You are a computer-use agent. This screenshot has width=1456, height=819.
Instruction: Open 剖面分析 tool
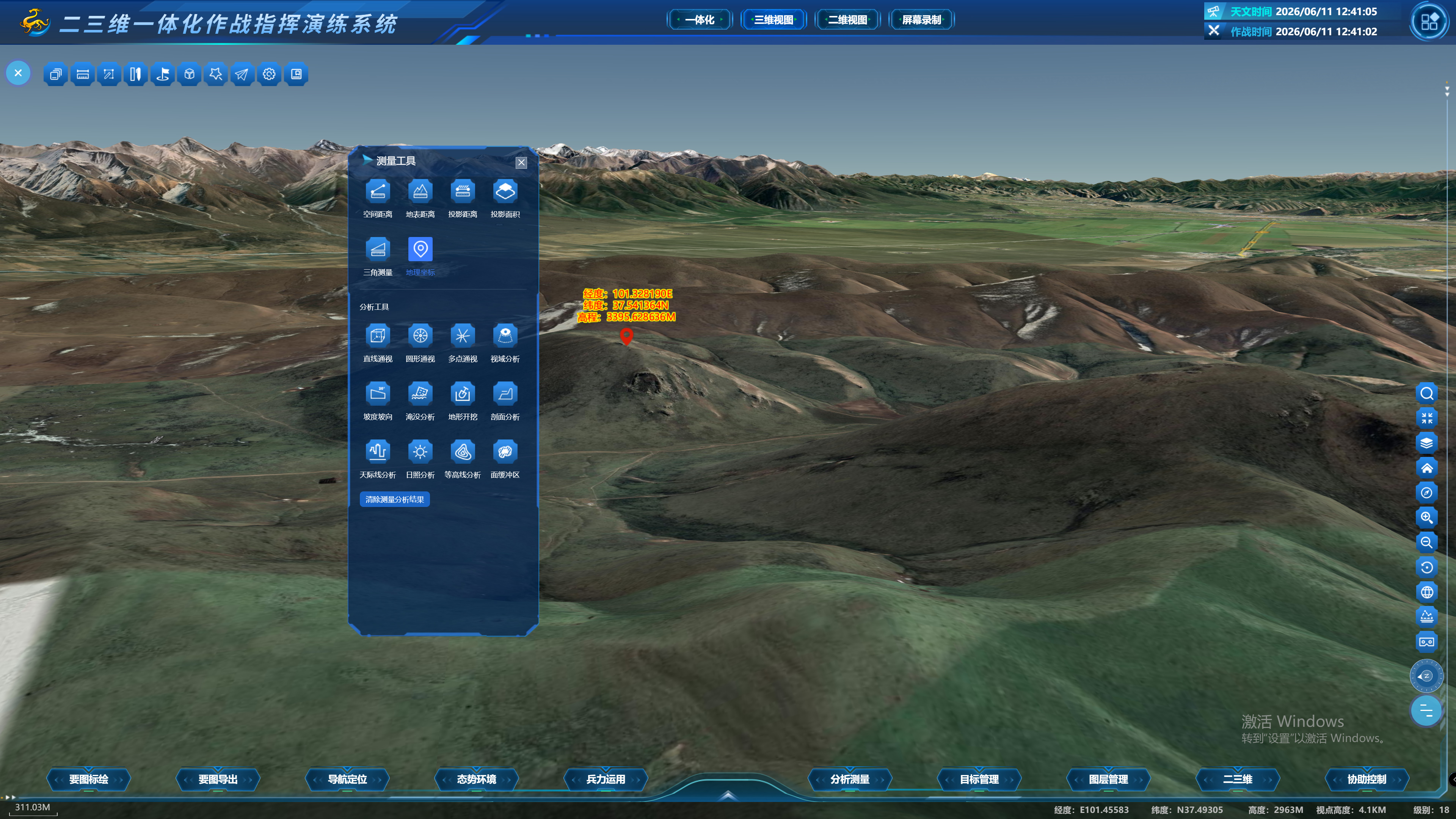coord(505,394)
